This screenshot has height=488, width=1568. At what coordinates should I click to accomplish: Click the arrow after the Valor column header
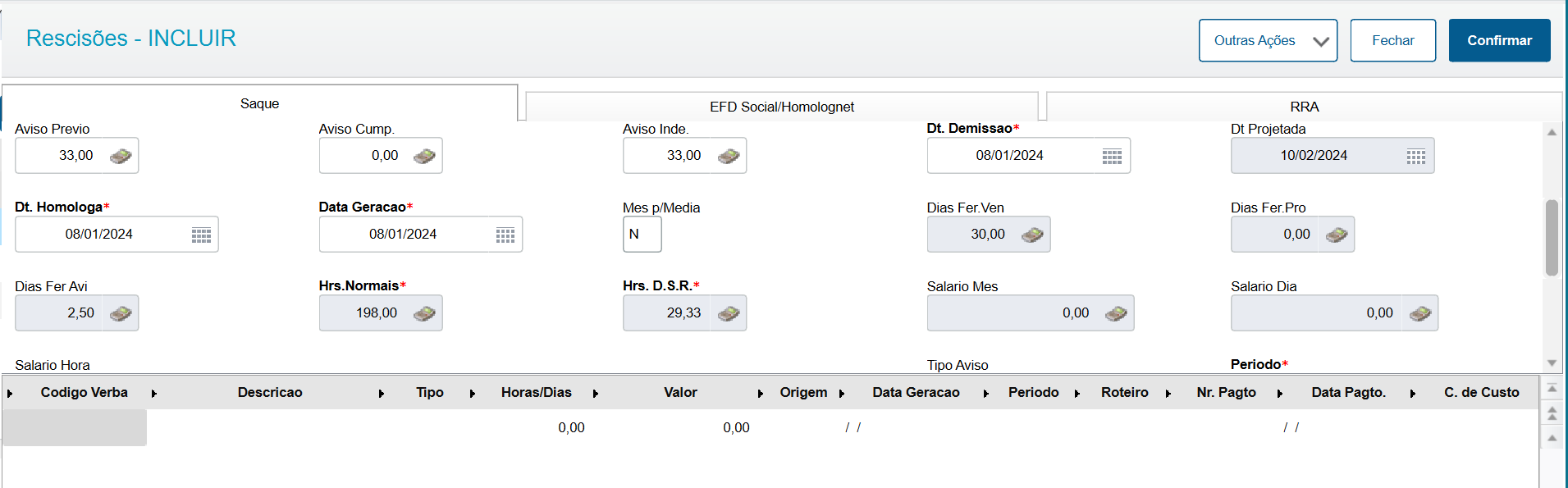761,394
